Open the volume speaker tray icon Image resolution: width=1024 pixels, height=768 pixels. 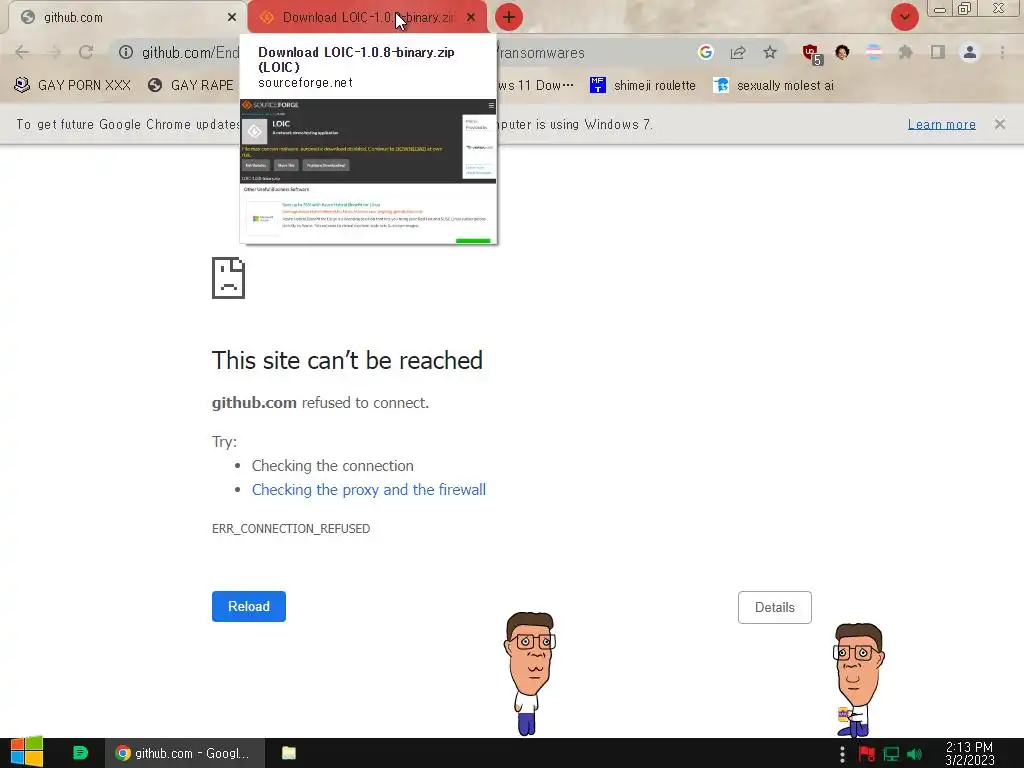(914, 754)
